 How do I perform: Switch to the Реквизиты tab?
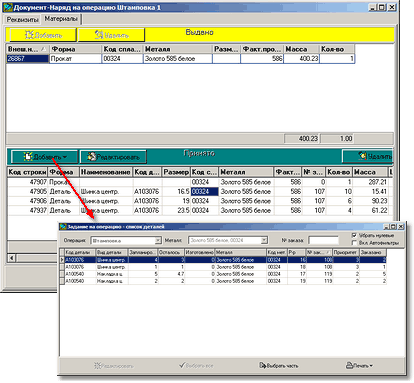(22, 20)
